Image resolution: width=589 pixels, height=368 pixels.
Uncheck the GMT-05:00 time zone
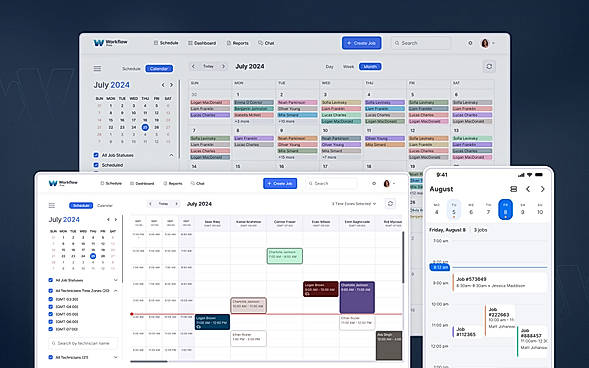[51, 314]
